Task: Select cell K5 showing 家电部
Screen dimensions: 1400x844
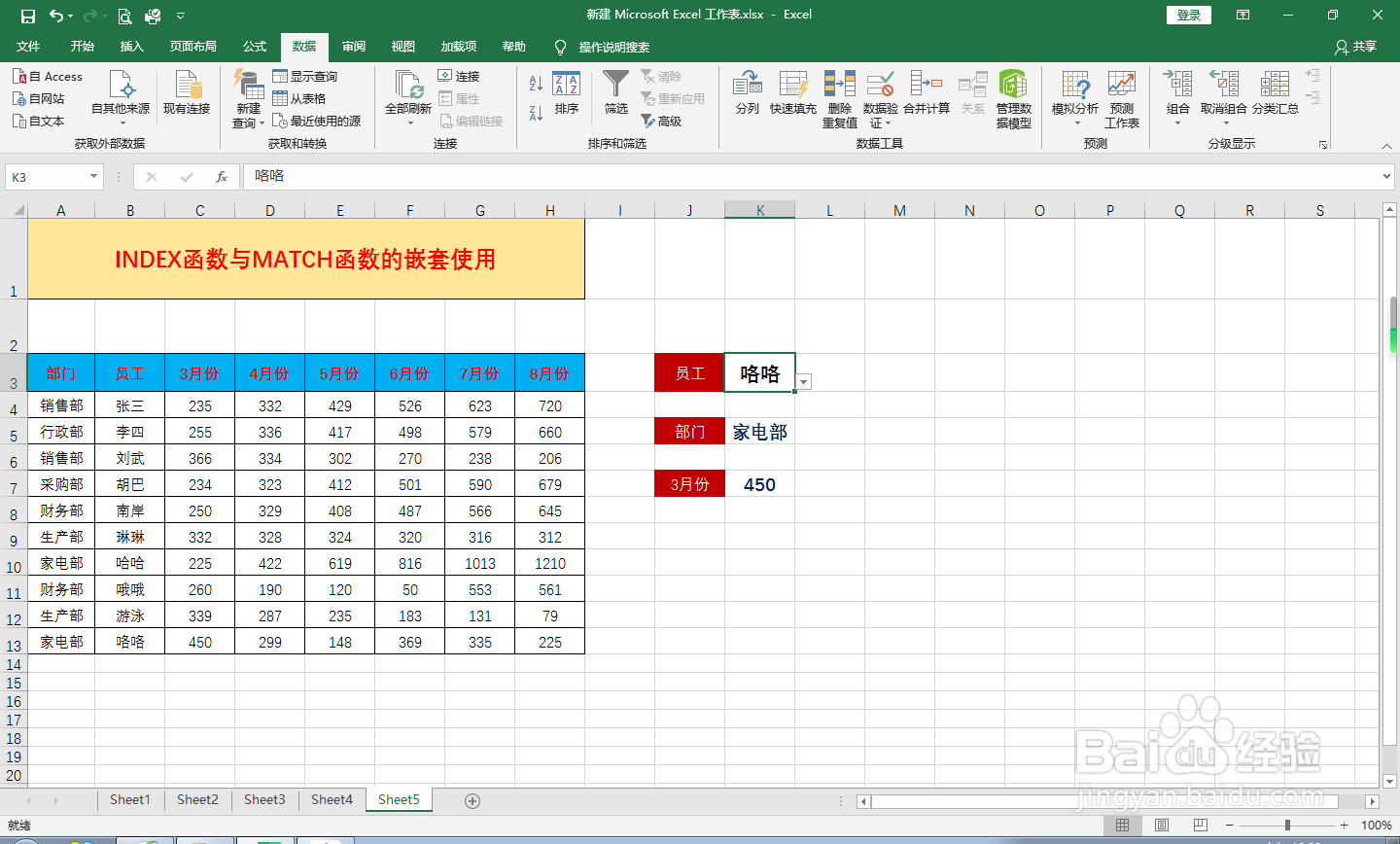Action: tap(760, 432)
